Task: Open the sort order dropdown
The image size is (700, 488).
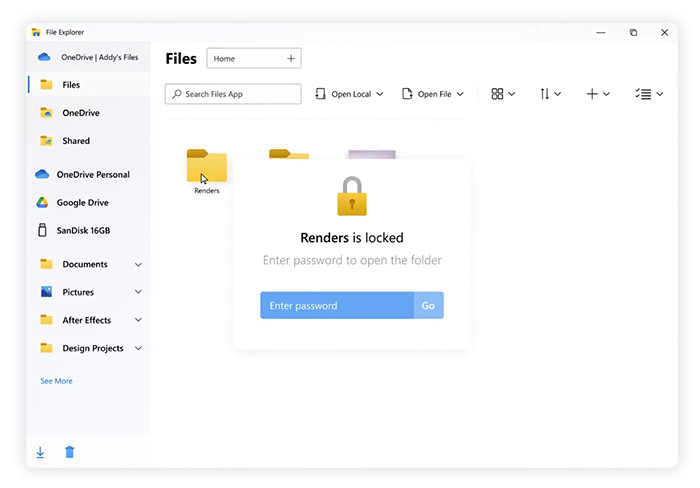Action: pos(550,94)
